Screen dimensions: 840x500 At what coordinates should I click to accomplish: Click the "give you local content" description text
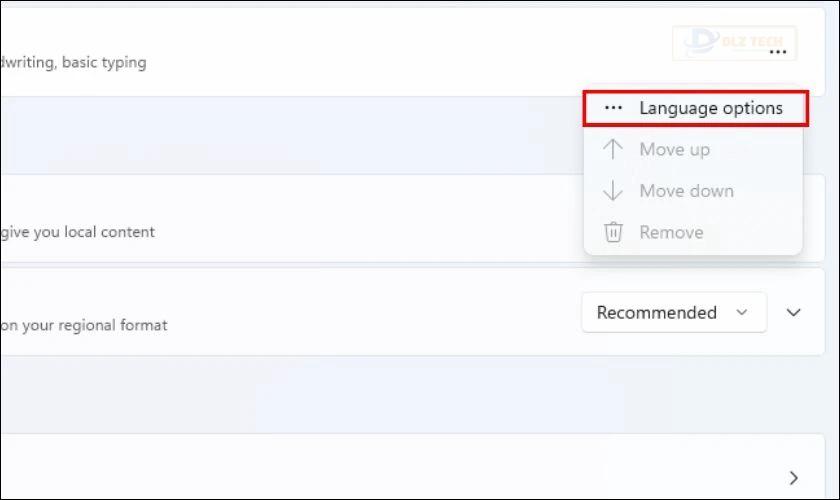[77, 232]
